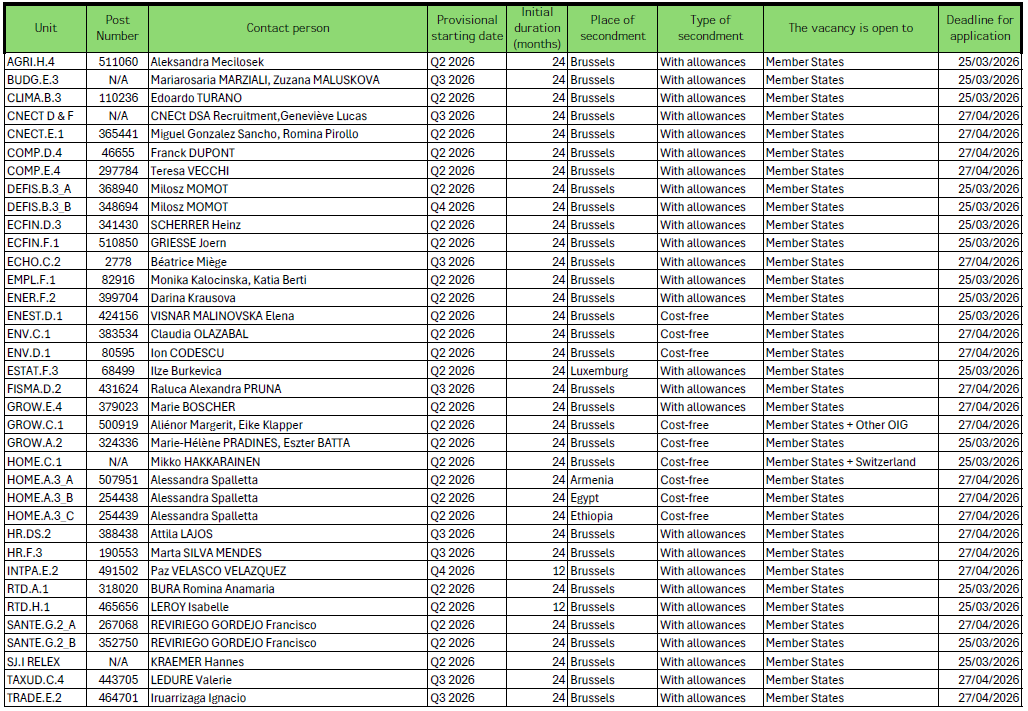Click the Luxemburg place cell
1028x711 pixels.
(x=599, y=371)
